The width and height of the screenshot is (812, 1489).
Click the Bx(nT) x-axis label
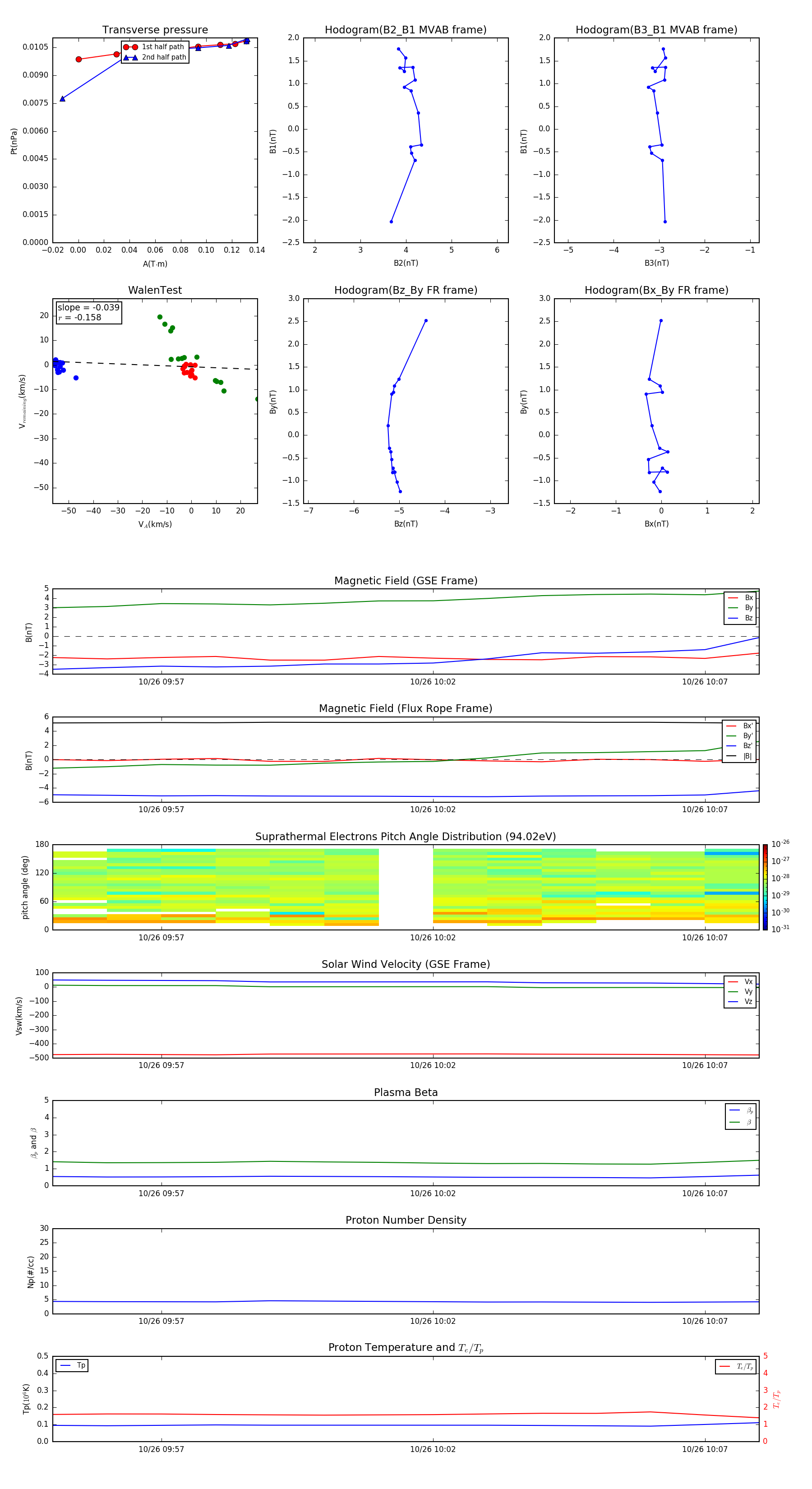[656, 524]
